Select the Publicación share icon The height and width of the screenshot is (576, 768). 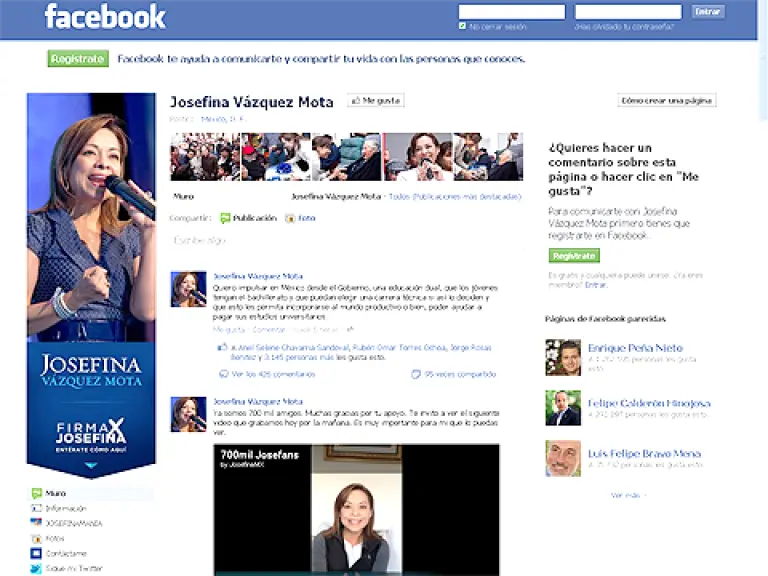(x=225, y=217)
